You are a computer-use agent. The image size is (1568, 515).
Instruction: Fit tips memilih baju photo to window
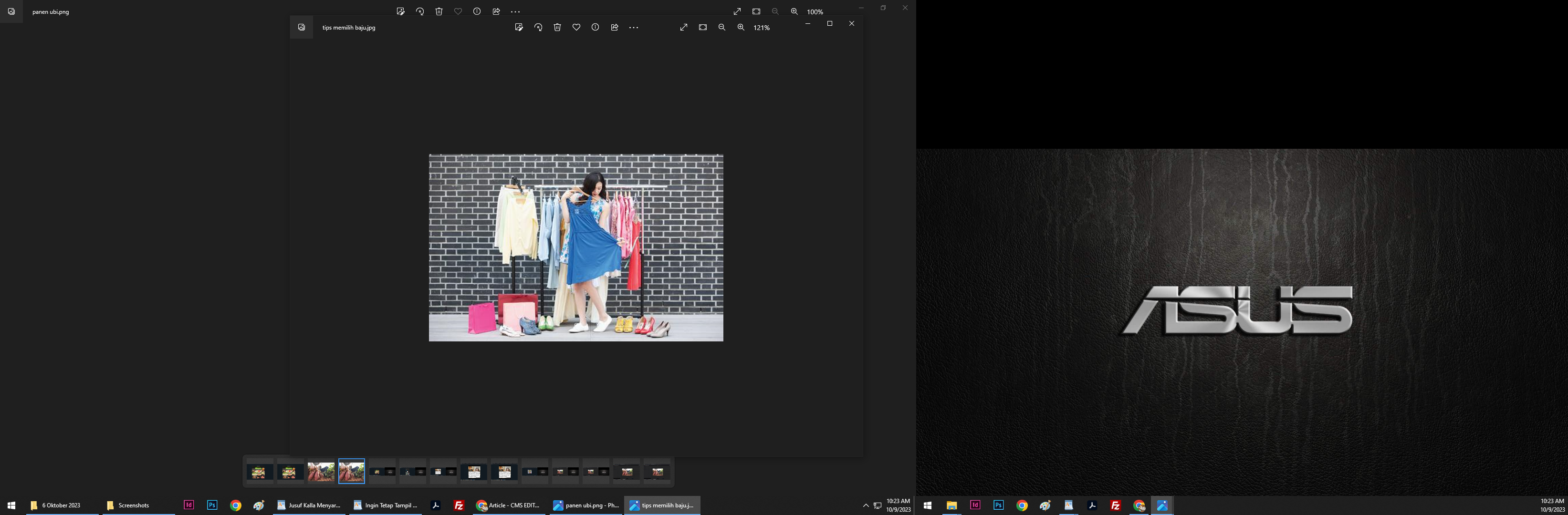point(703,27)
